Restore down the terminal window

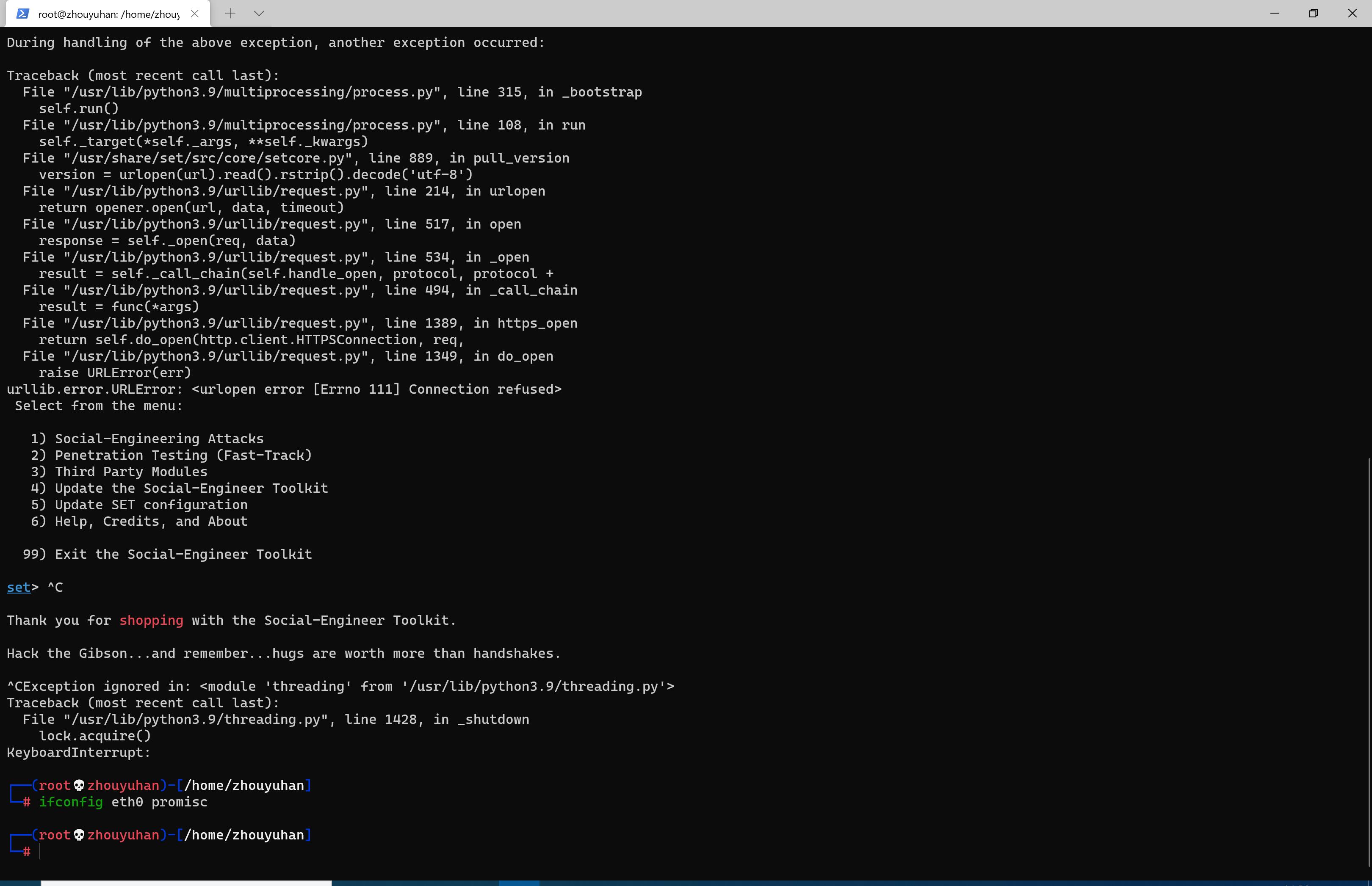click(x=1313, y=13)
